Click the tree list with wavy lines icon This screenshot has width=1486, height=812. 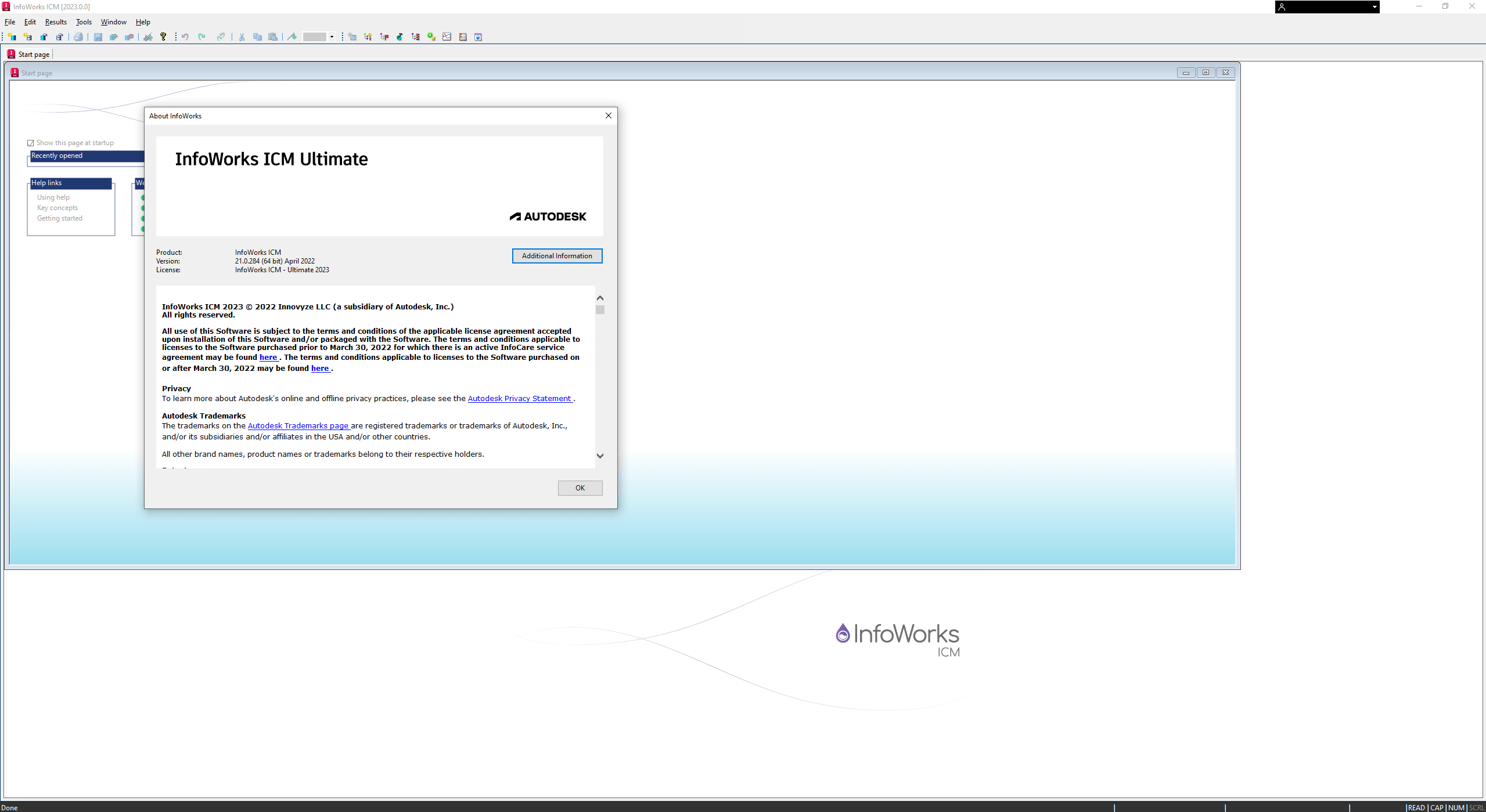tap(415, 37)
